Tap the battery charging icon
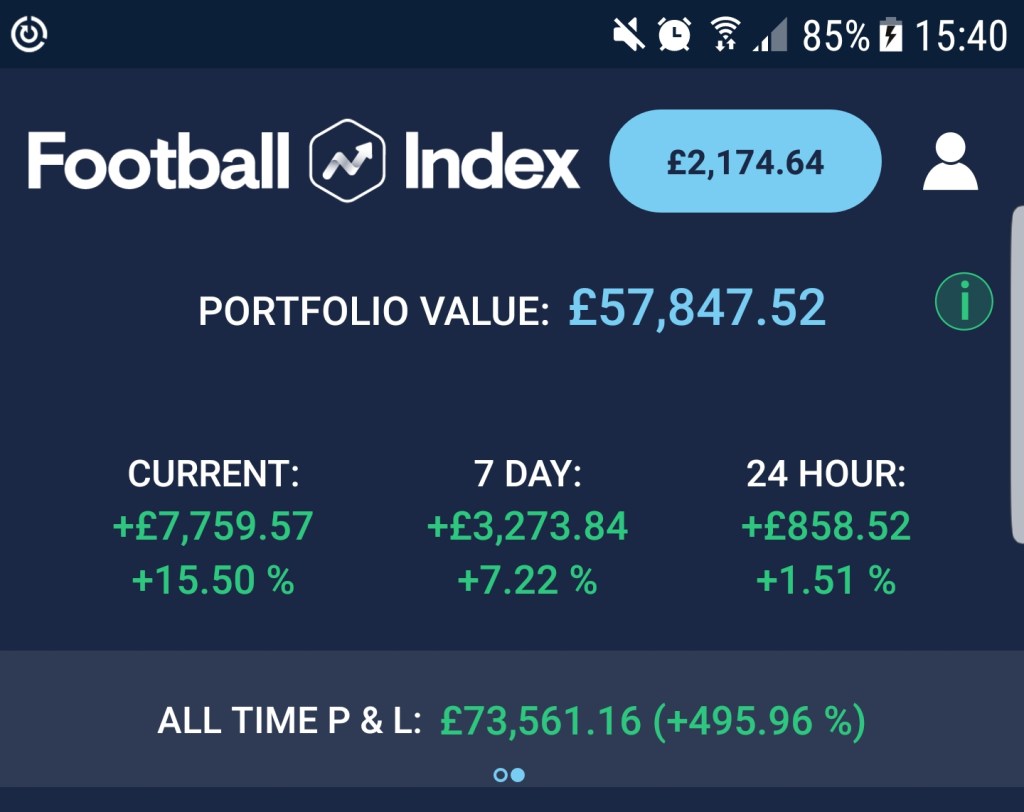This screenshot has width=1024, height=812. [890, 36]
